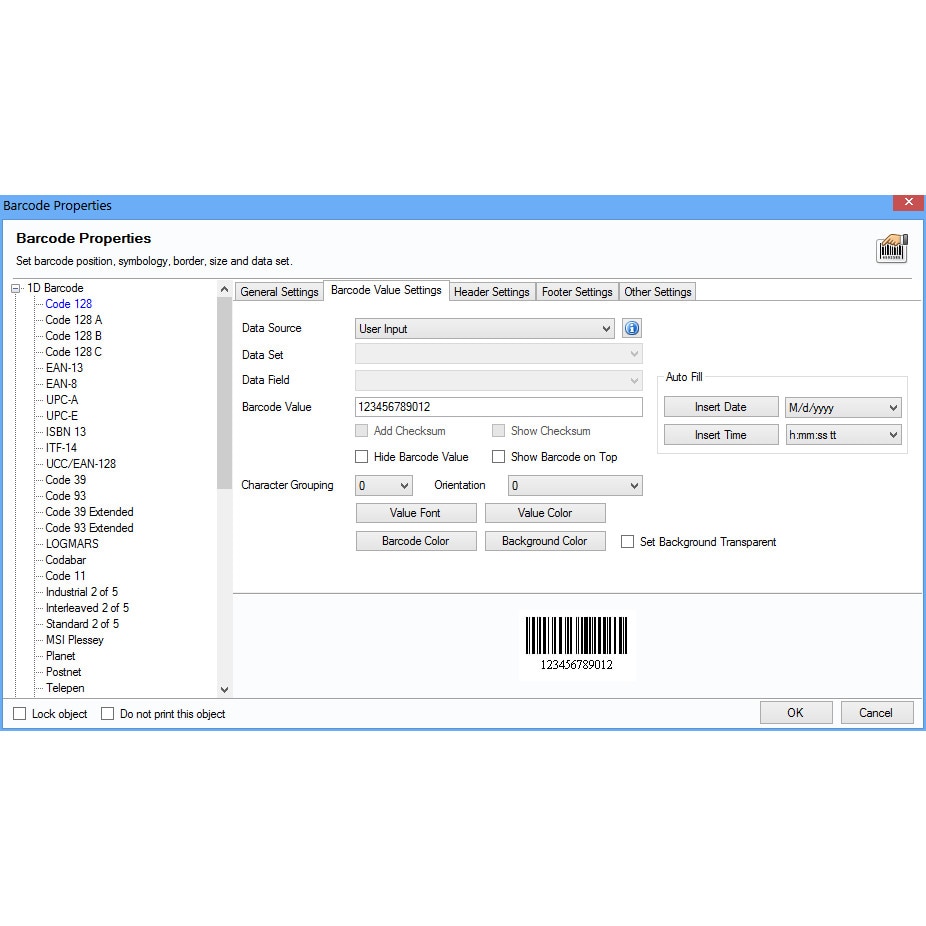Click the info icon next to Data Source

(631, 328)
